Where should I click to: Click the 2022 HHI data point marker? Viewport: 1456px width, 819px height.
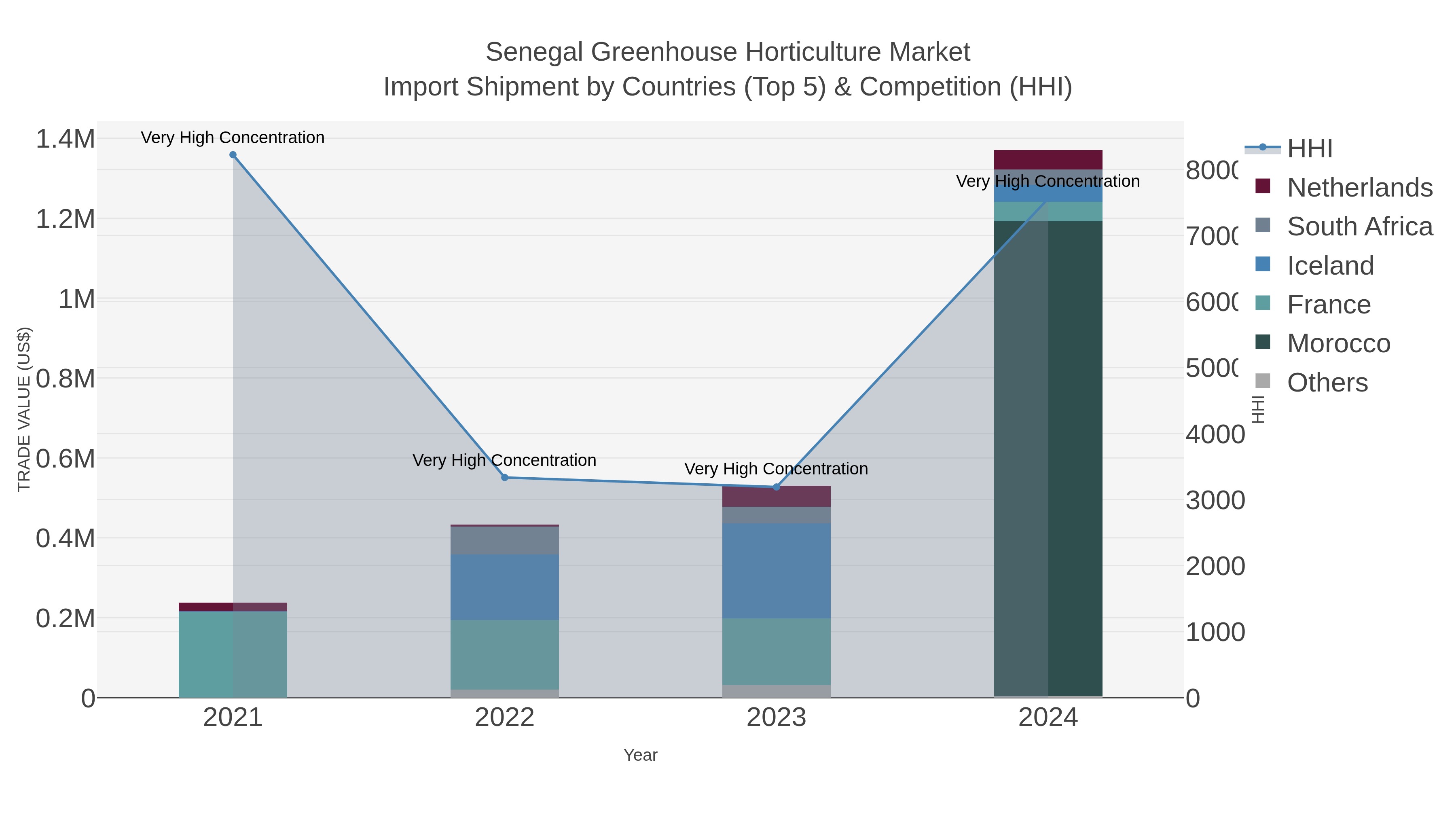(x=505, y=478)
